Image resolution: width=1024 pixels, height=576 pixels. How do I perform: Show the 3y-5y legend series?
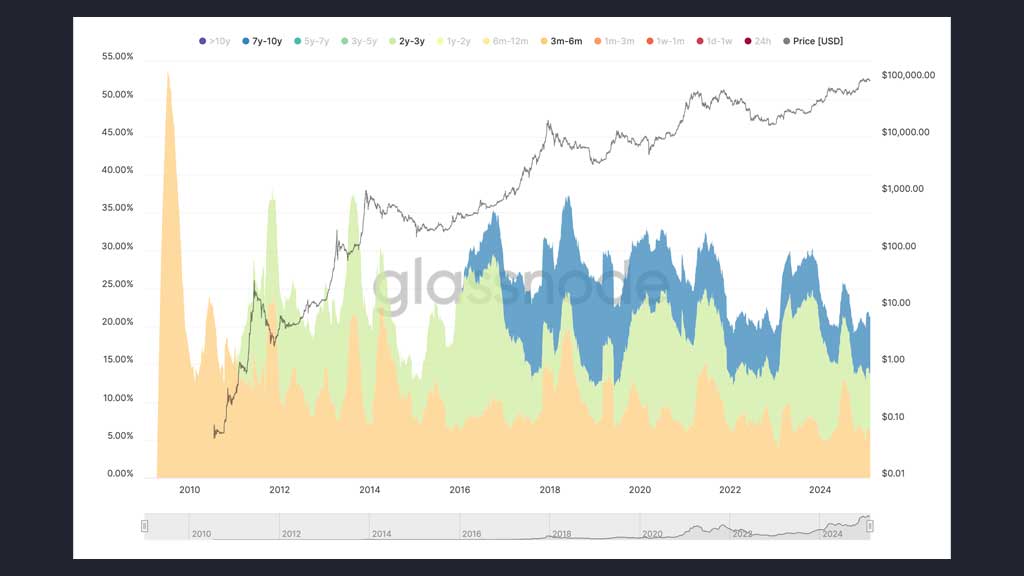coord(359,41)
